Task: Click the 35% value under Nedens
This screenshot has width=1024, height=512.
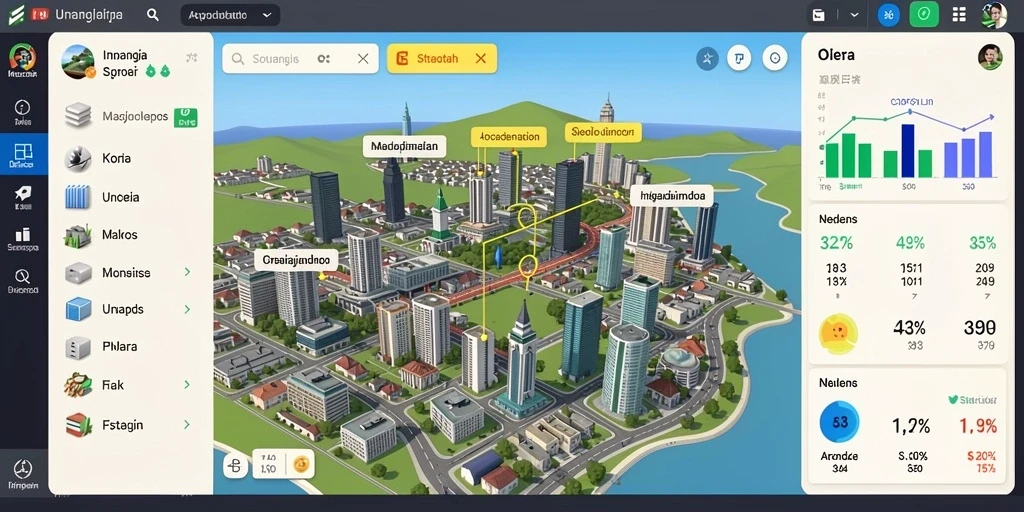Action: coord(982,243)
